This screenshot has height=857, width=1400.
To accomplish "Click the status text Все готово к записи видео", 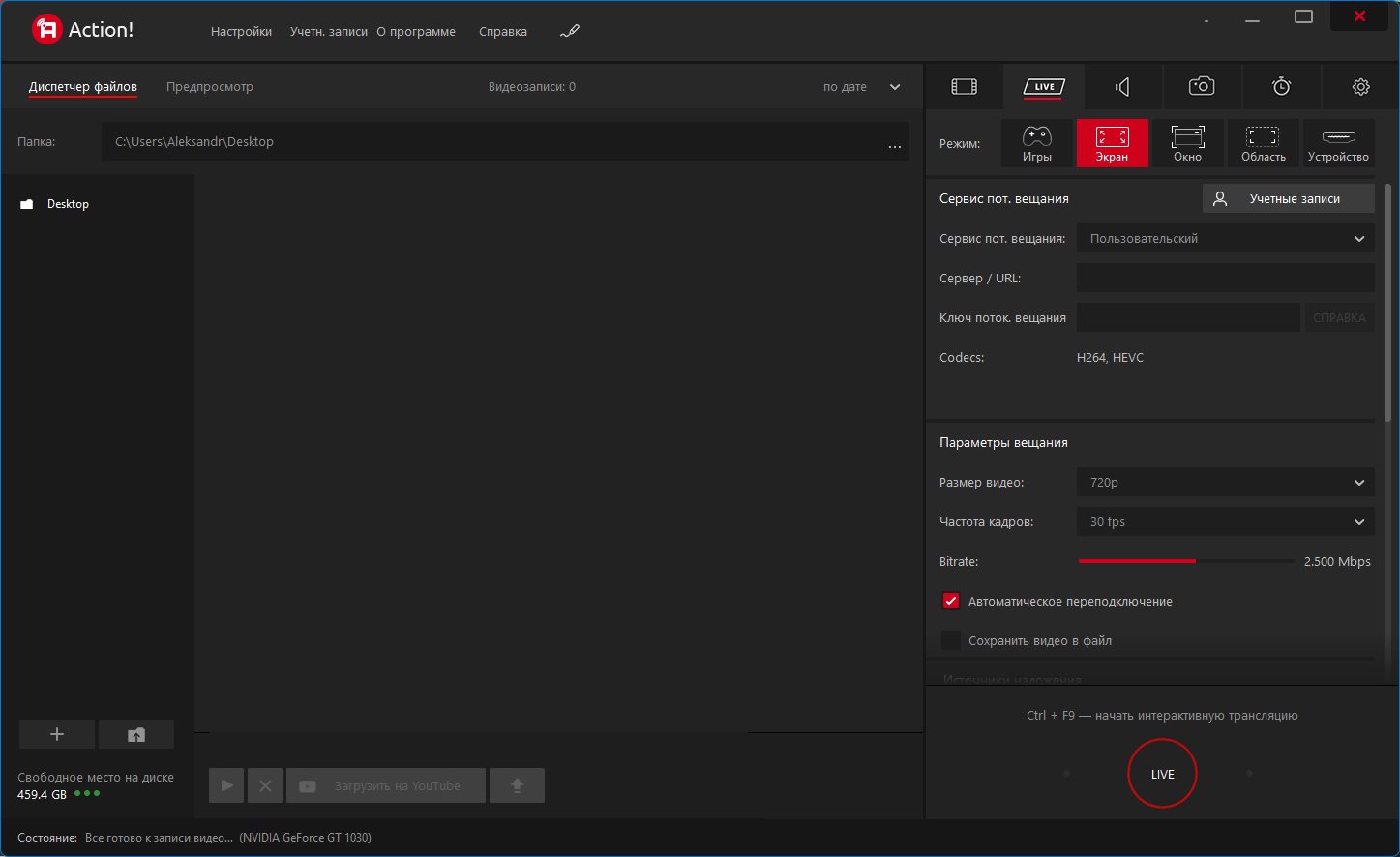I will pos(159,838).
